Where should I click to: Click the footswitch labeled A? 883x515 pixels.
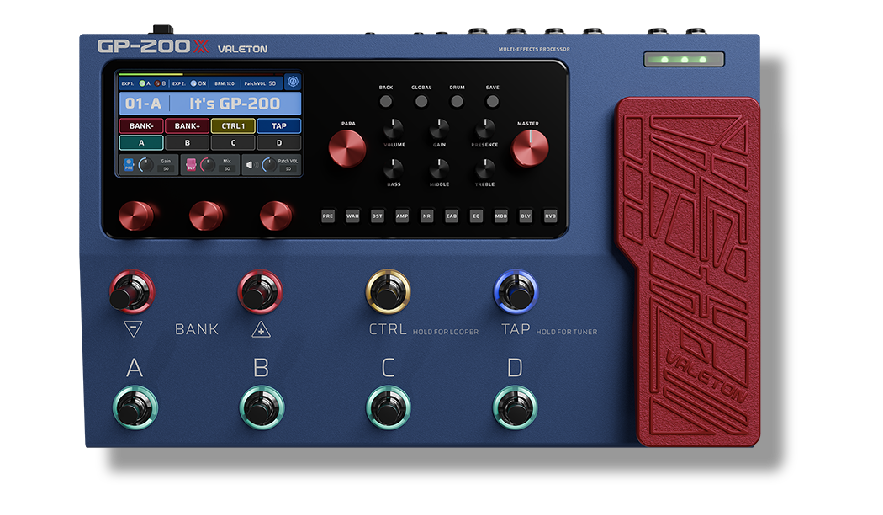point(135,408)
